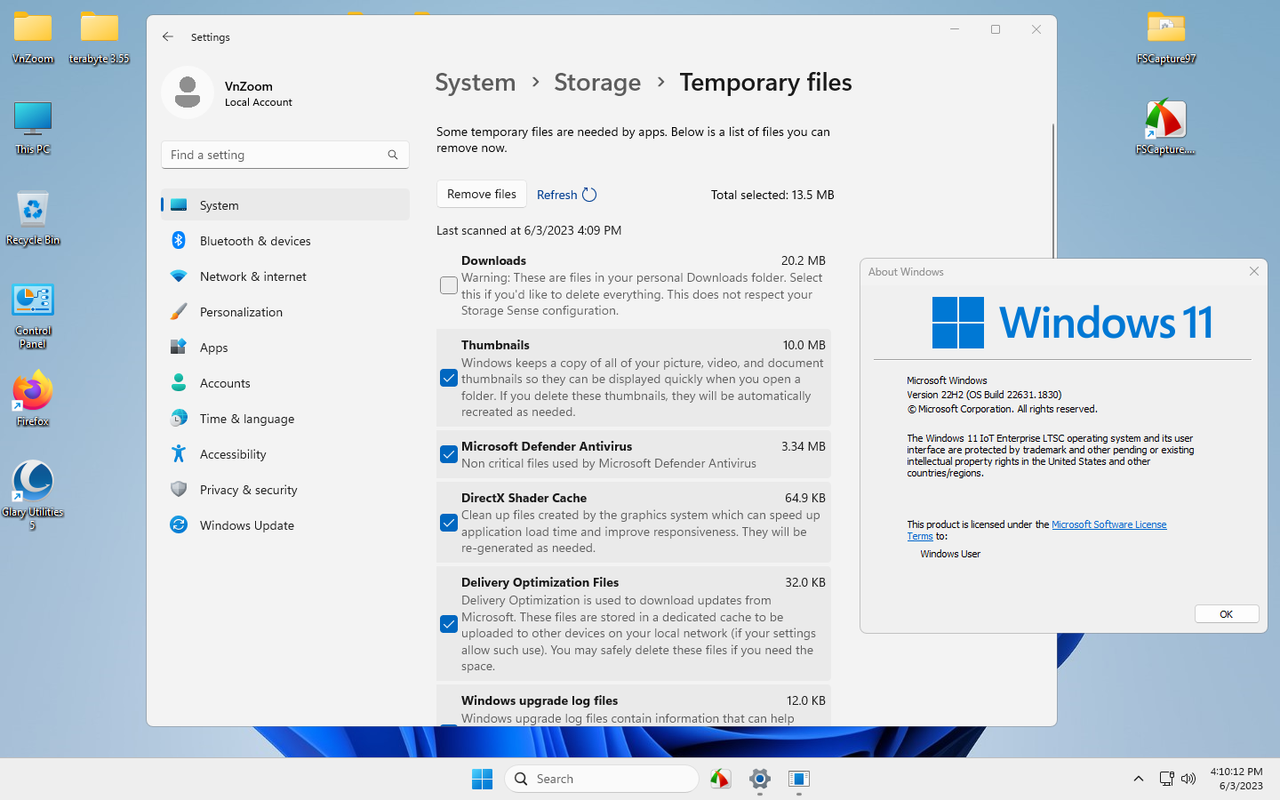Screen dimensions: 1280x800
Task: Click OK in About Windows dialog
Action: tap(1226, 614)
